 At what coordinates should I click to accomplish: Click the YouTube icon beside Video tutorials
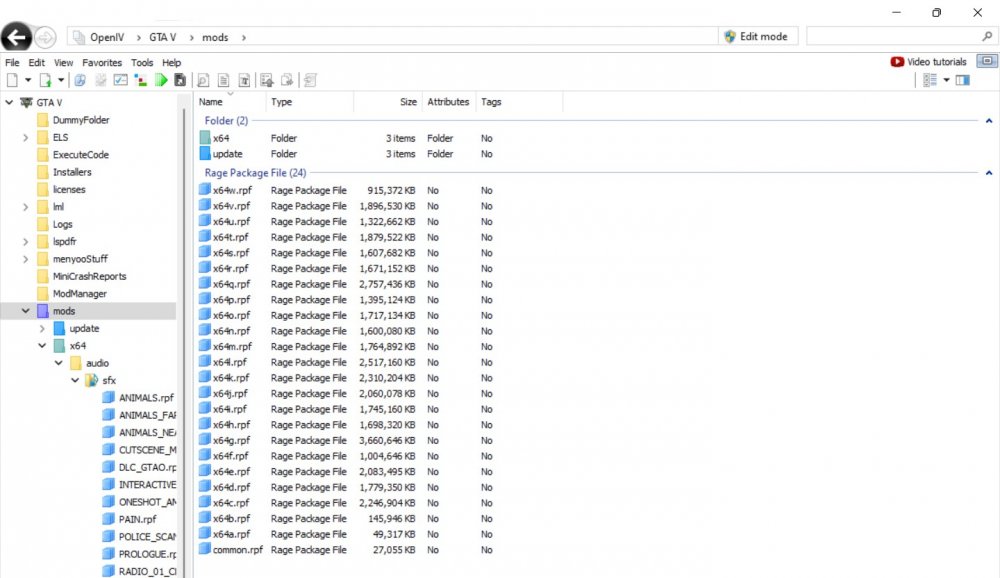click(897, 62)
